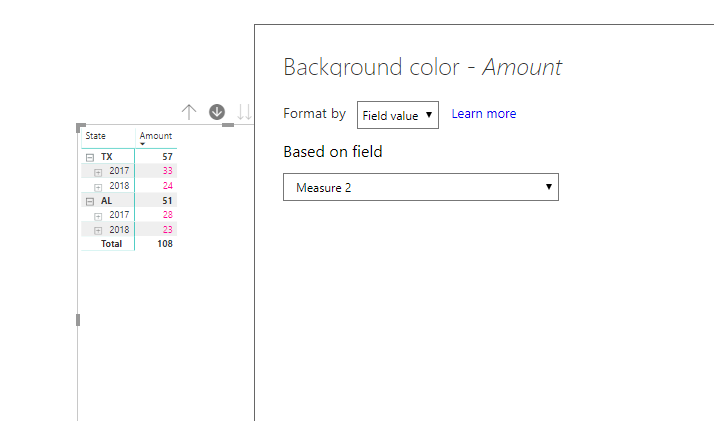Click the left-side resize handle of the matrix
Viewport: 714px width, 421px height.
click(x=78, y=320)
